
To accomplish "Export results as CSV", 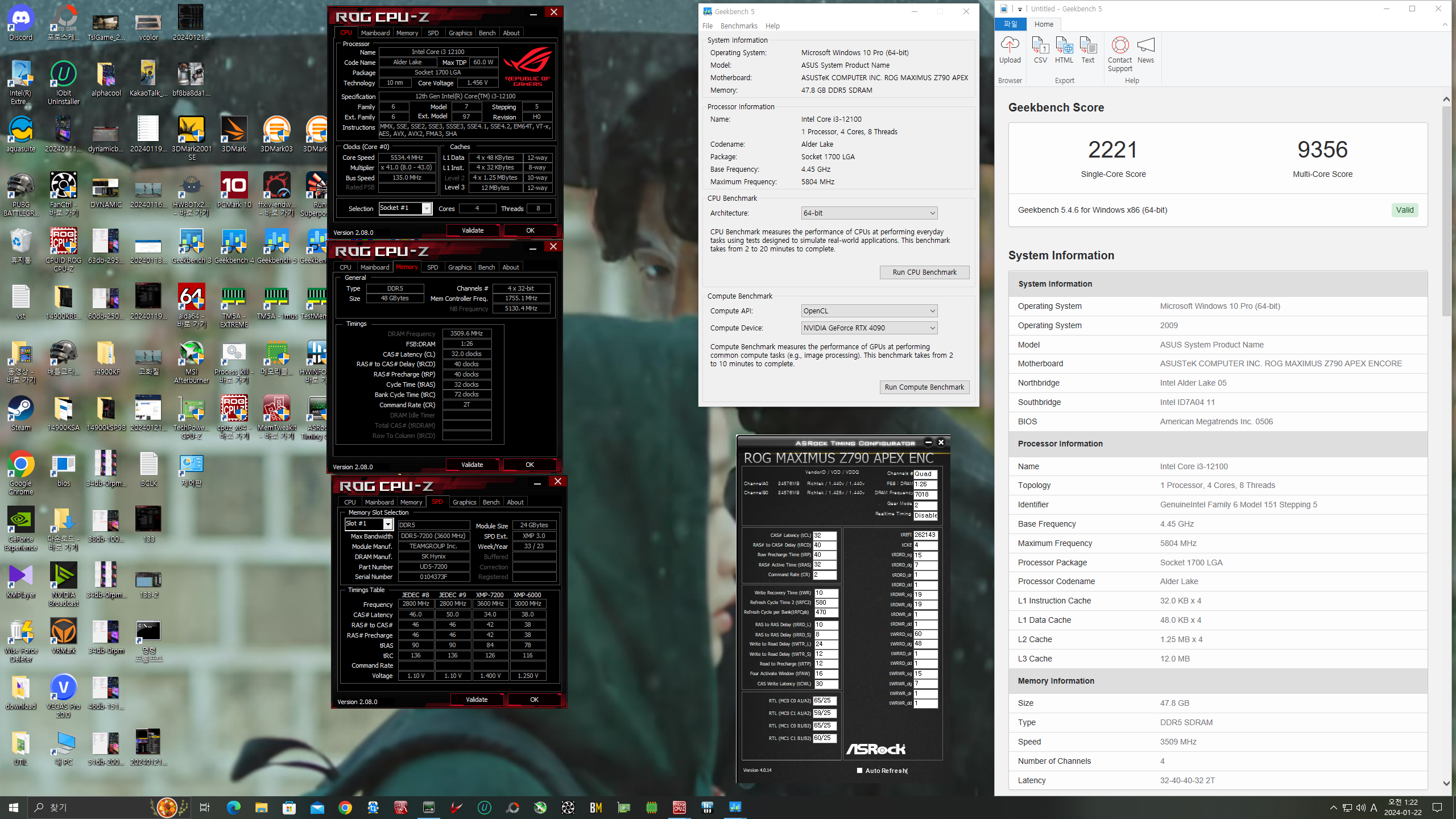I will point(1040,50).
